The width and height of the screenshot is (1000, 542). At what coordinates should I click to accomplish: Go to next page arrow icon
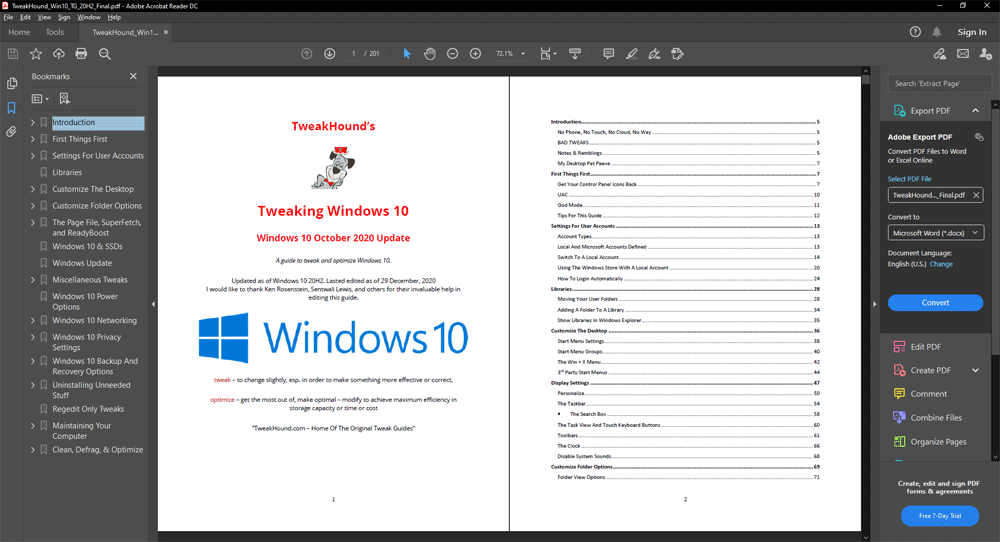pos(330,54)
